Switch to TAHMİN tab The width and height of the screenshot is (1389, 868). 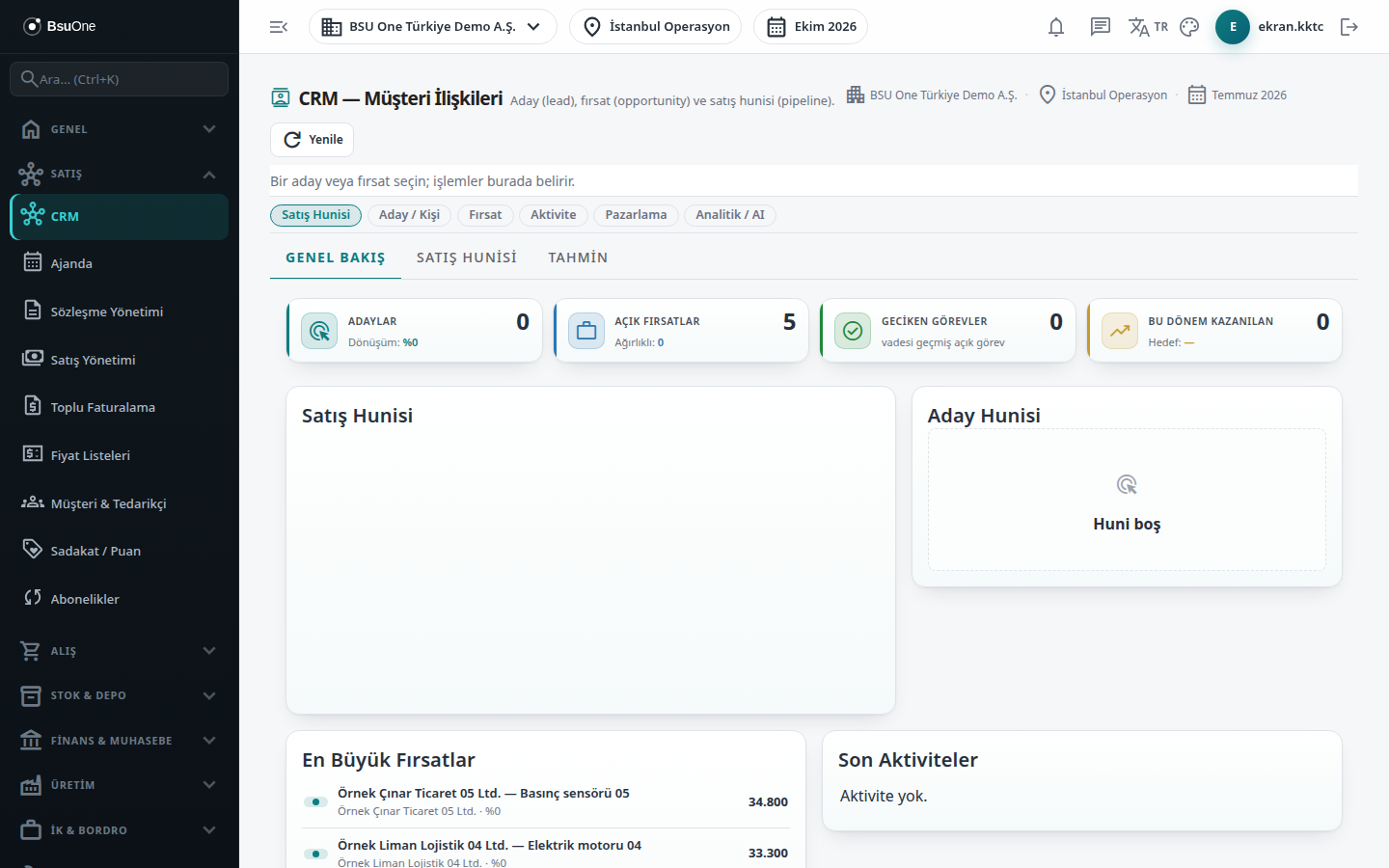tap(578, 258)
